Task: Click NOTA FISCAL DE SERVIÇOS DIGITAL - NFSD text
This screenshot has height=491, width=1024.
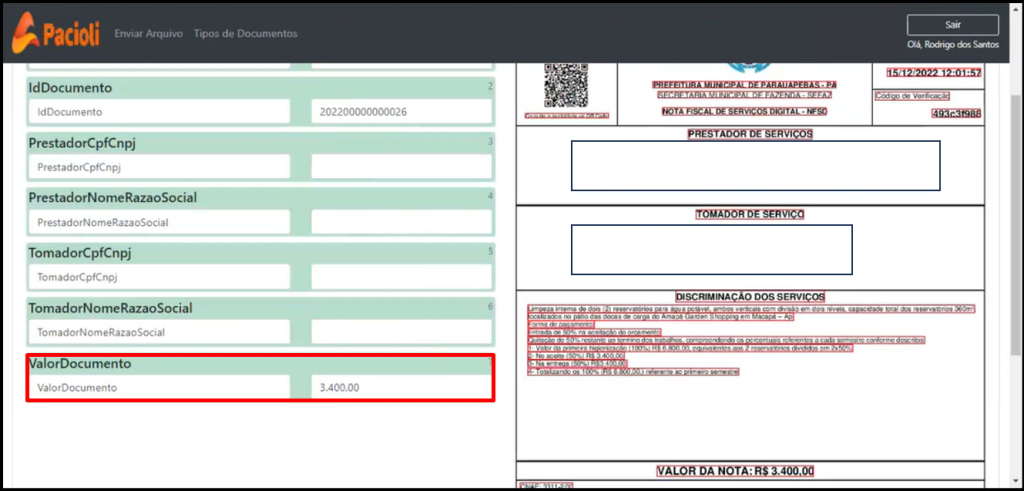Action: tap(744, 112)
